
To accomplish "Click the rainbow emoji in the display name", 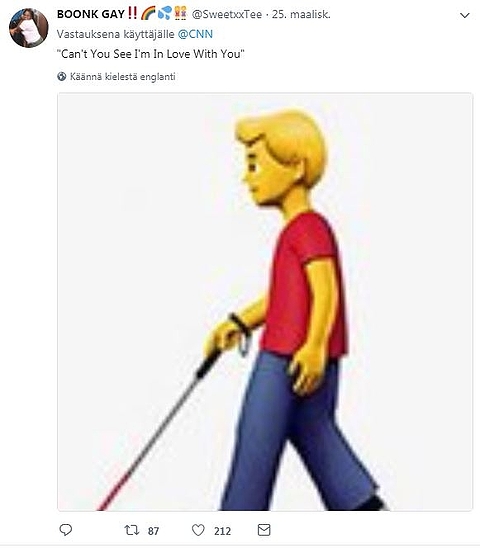I will pos(148,14).
